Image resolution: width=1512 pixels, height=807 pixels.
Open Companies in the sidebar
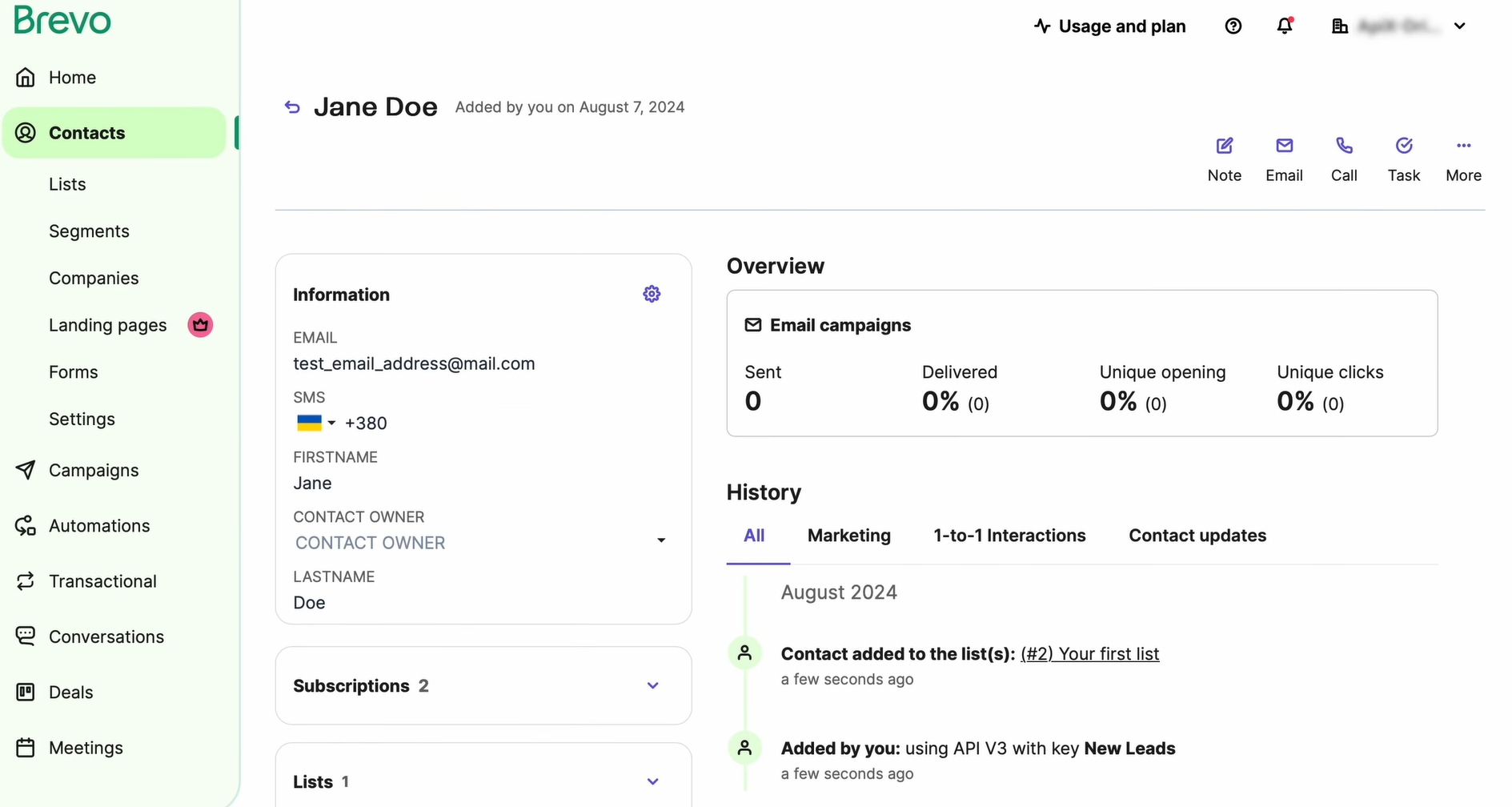(x=94, y=279)
